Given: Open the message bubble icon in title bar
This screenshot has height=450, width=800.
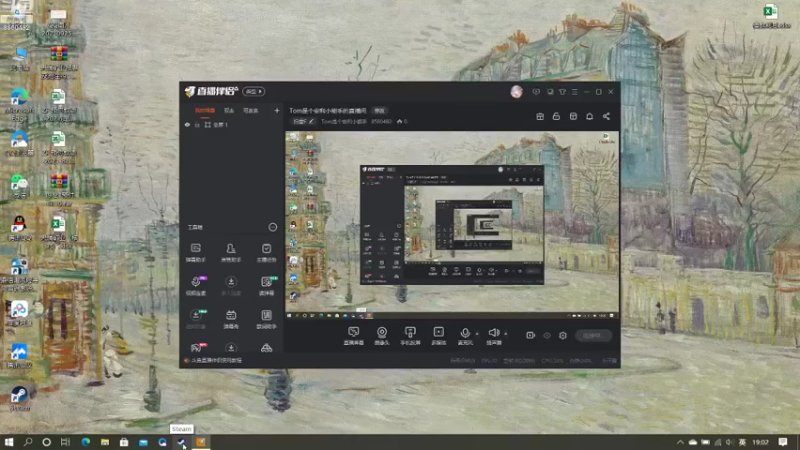Looking at the screenshot, I should [536, 92].
